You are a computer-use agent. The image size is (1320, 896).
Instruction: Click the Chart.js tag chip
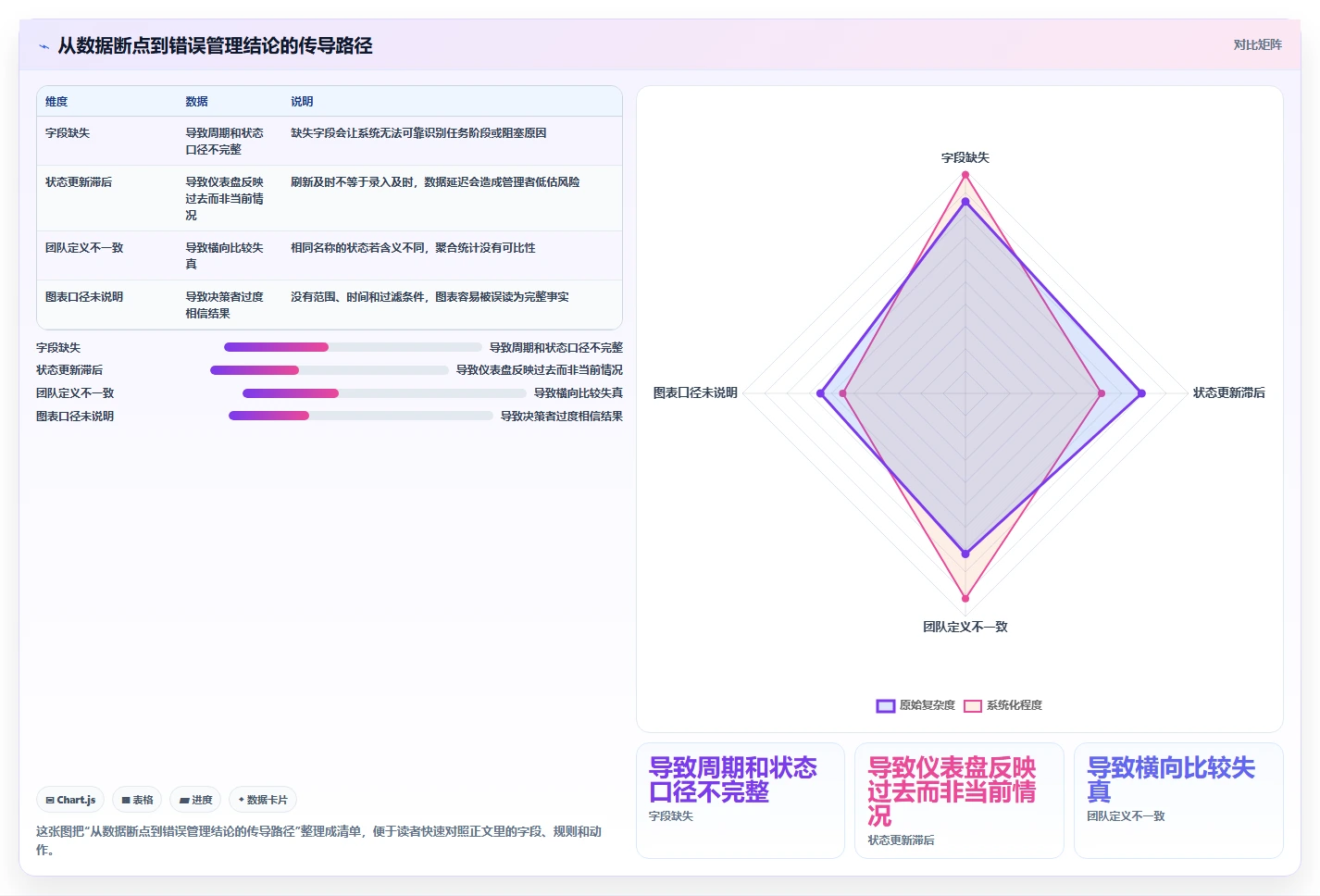[x=70, y=800]
